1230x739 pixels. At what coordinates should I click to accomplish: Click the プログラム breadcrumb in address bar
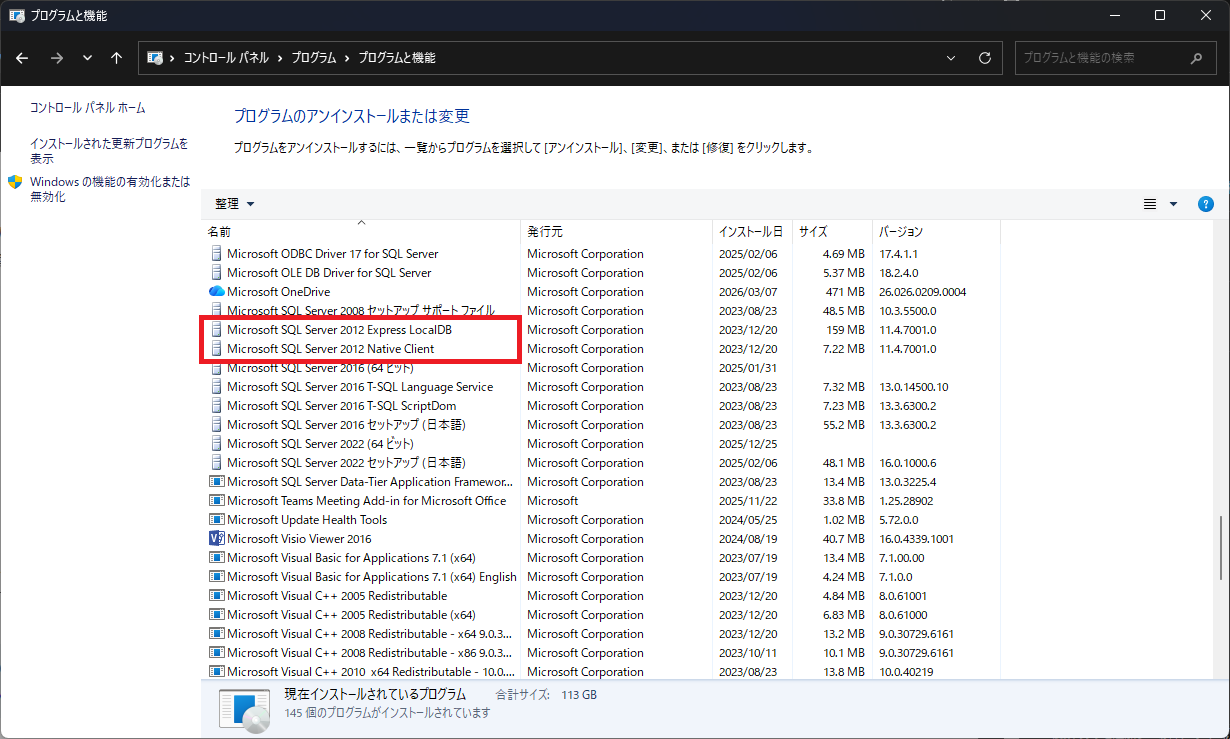coord(314,58)
